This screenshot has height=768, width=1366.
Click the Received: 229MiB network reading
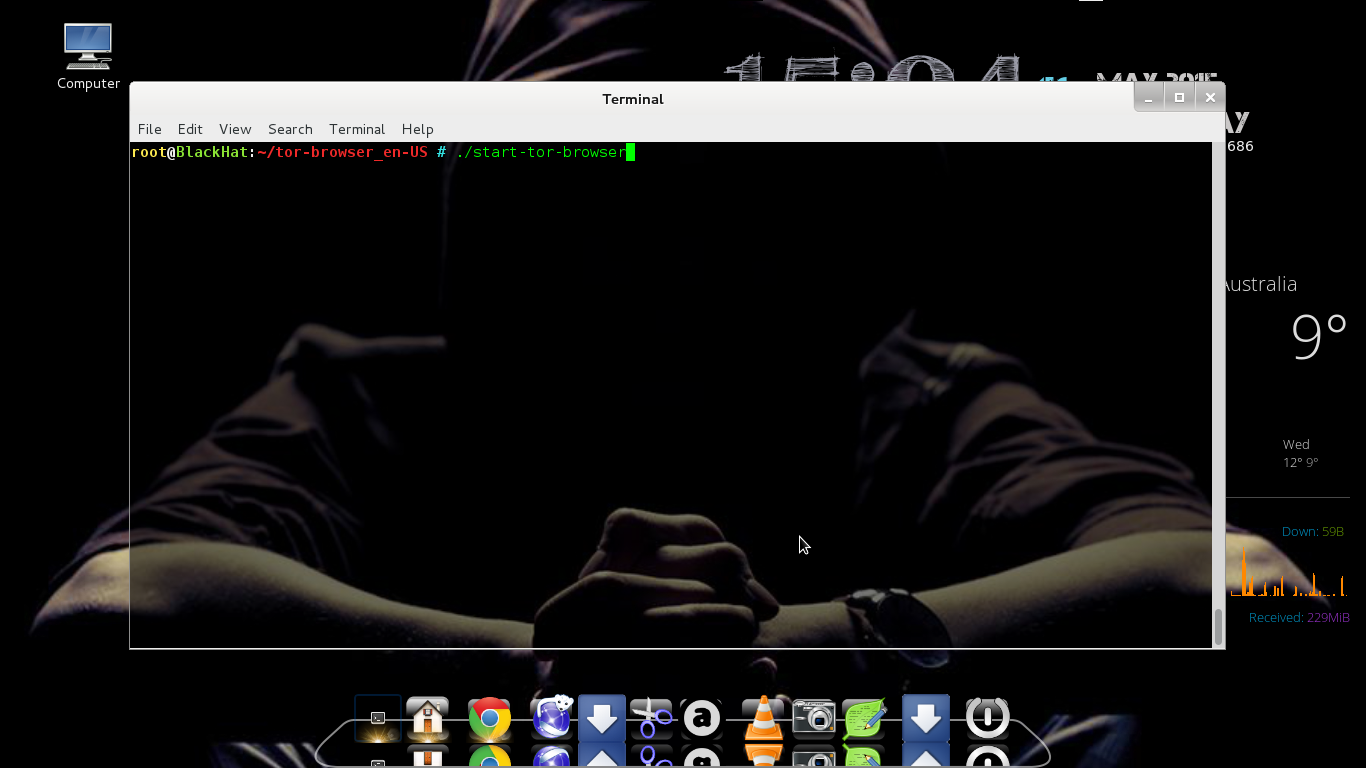pyautogui.click(x=1299, y=617)
